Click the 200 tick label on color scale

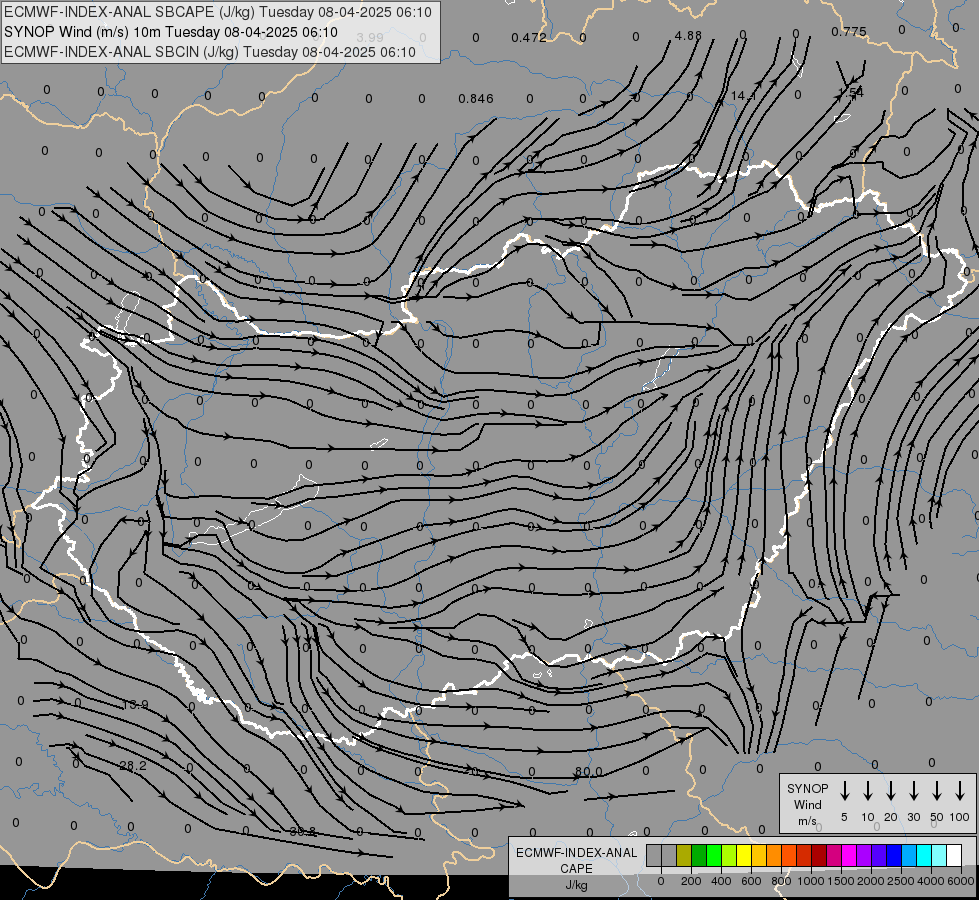point(691,881)
